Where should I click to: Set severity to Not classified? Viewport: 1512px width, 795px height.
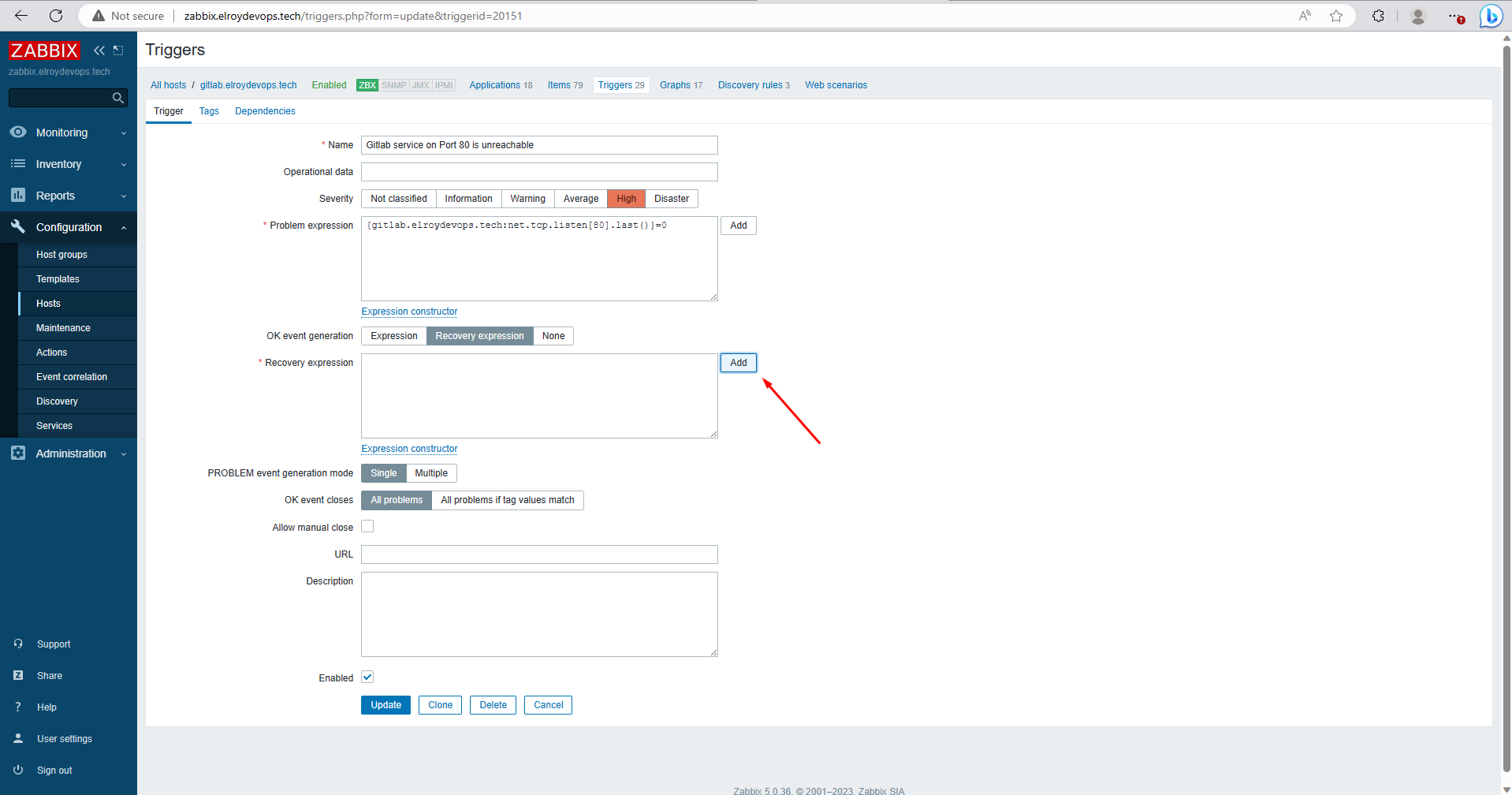[399, 199]
